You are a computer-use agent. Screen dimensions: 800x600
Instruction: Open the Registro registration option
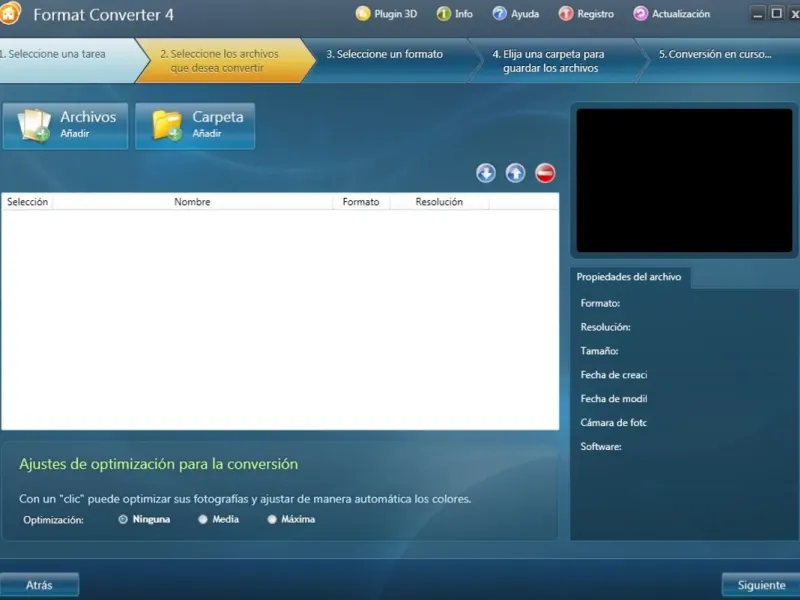tap(586, 14)
